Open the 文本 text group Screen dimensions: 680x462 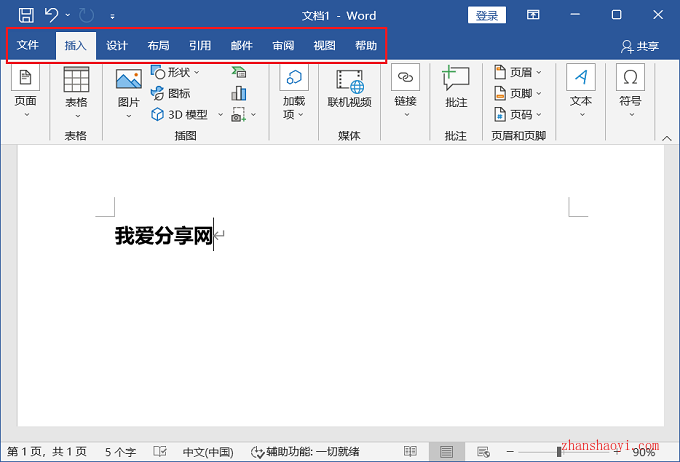(x=581, y=91)
